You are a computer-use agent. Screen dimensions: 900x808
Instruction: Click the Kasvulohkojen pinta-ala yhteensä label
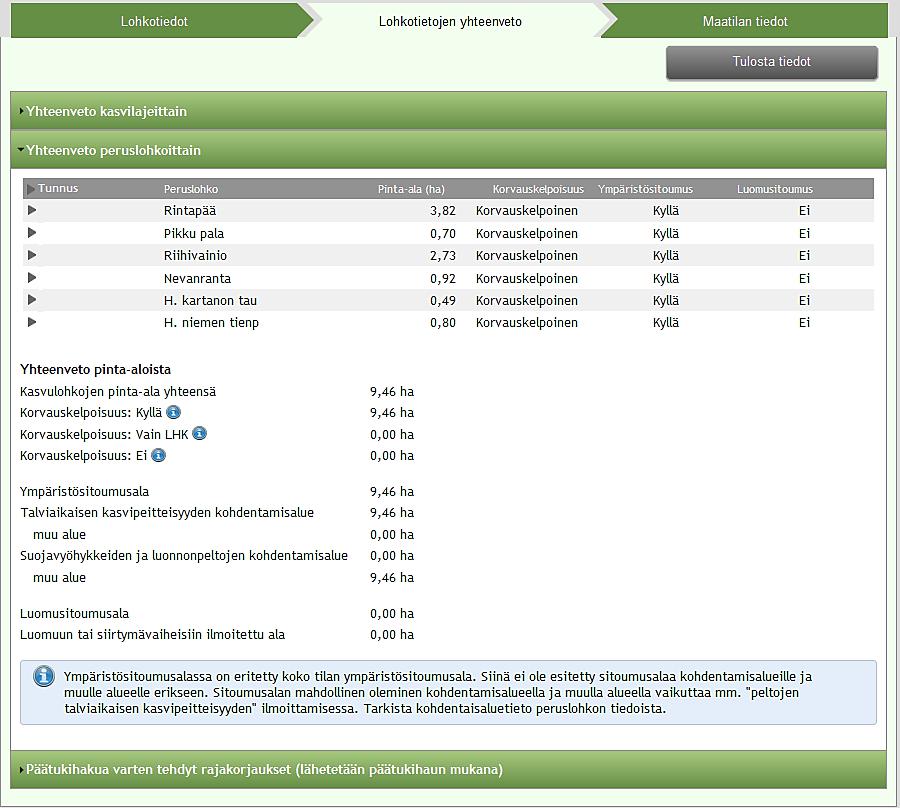[118, 391]
